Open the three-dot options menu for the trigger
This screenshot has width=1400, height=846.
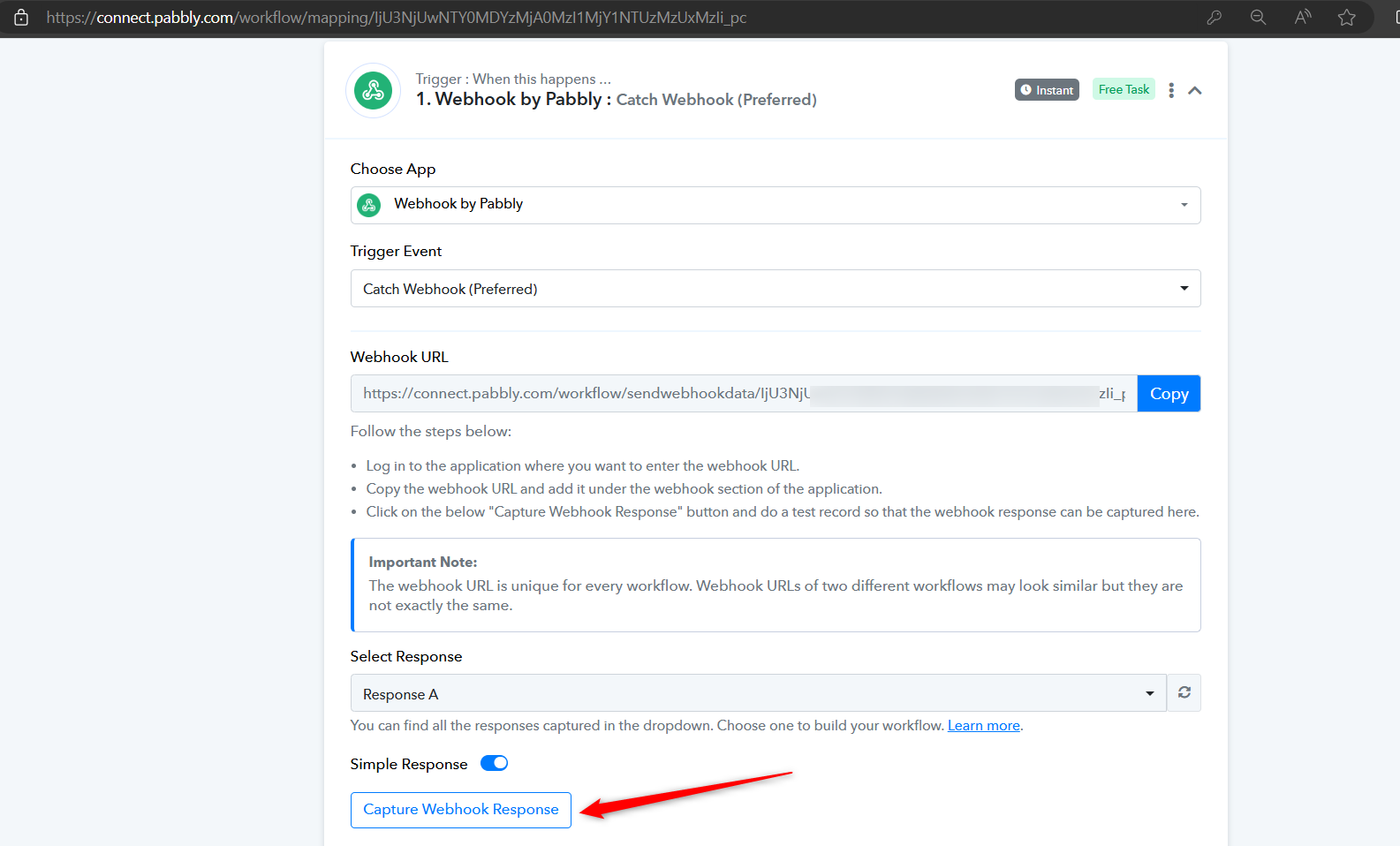(1171, 90)
